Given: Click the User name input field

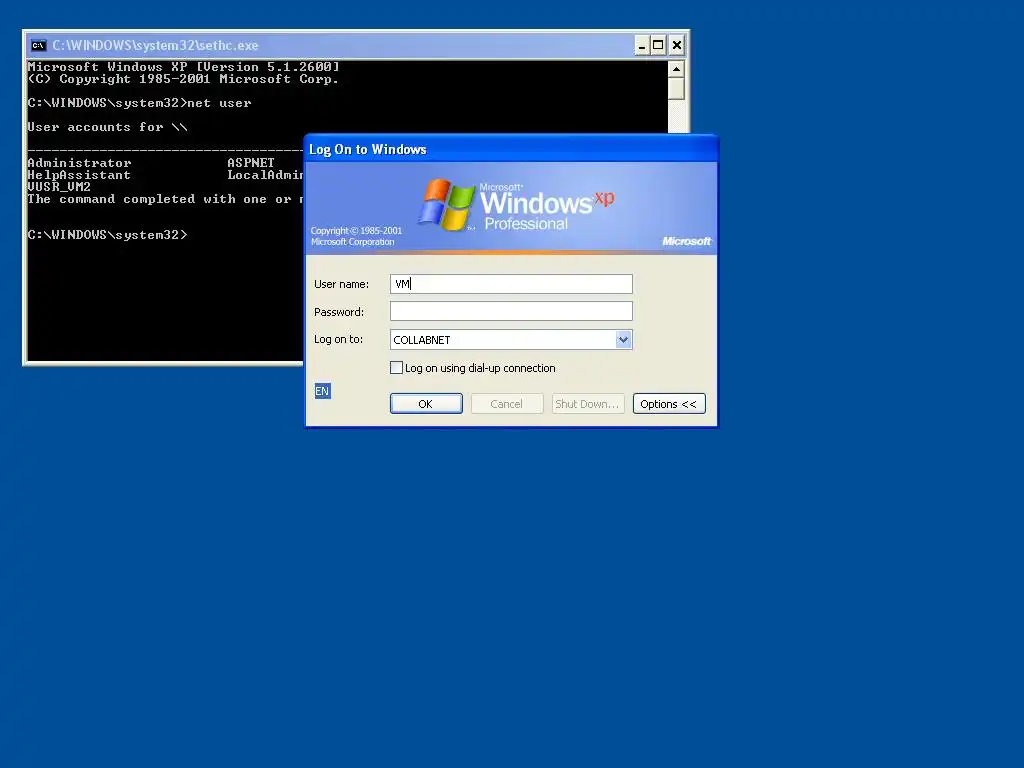Looking at the screenshot, I should 511,283.
